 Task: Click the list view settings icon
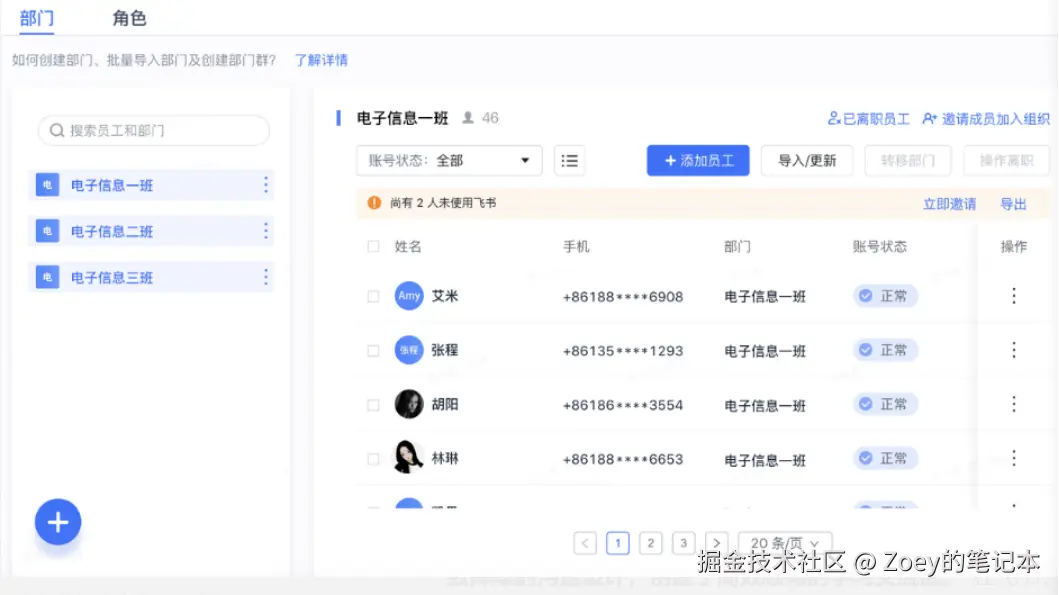click(x=569, y=161)
